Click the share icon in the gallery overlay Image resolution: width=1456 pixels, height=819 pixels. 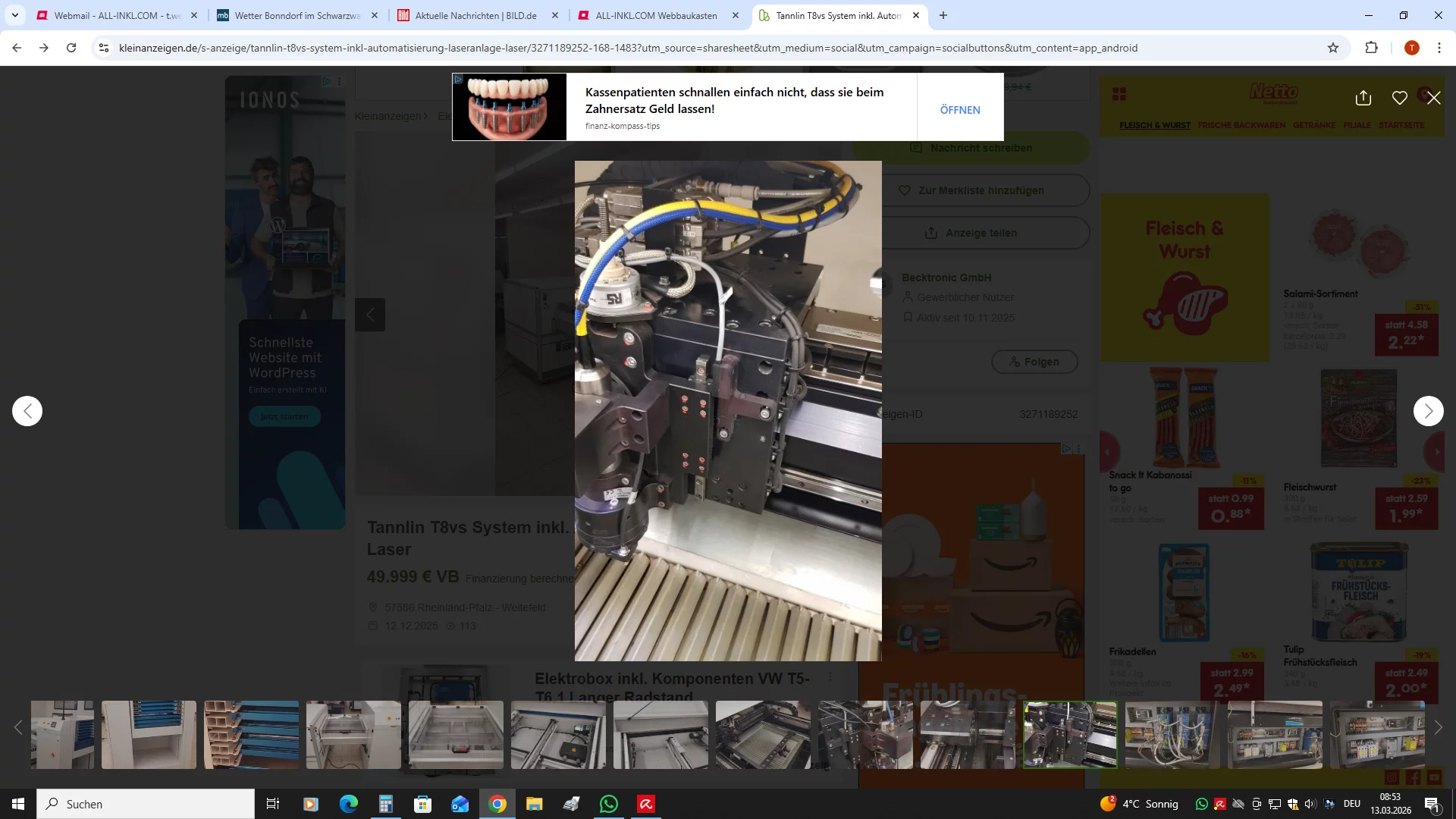pos(1363,98)
